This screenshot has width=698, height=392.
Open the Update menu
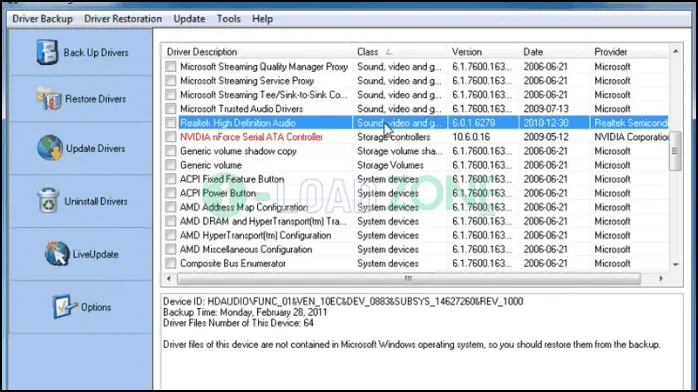[189, 19]
